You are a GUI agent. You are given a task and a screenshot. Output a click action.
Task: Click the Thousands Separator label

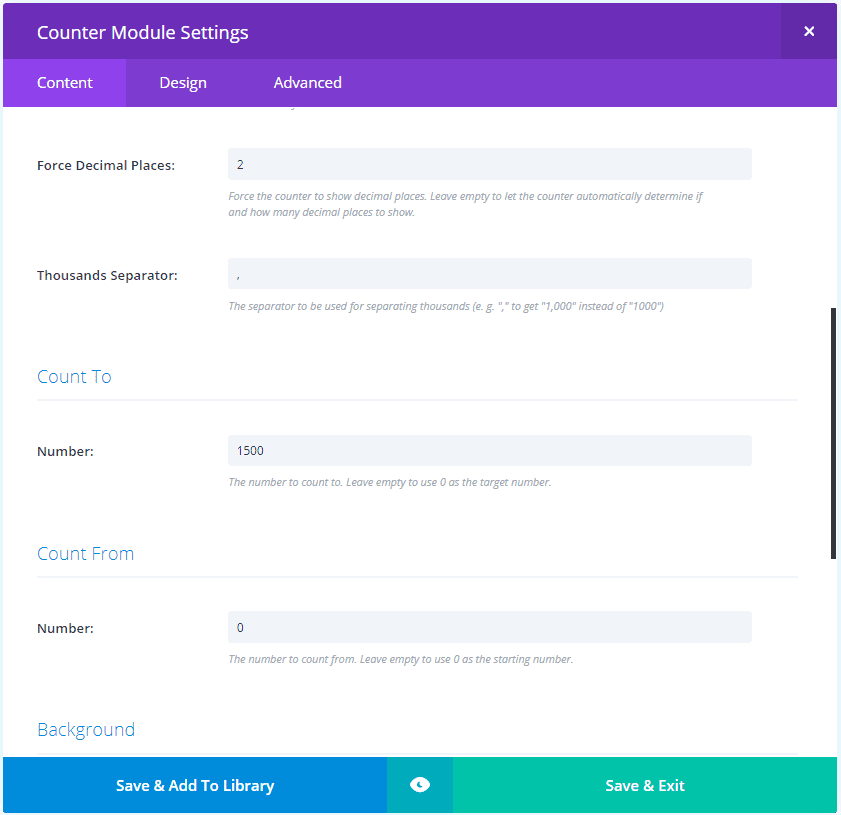[x=107, y=275]
